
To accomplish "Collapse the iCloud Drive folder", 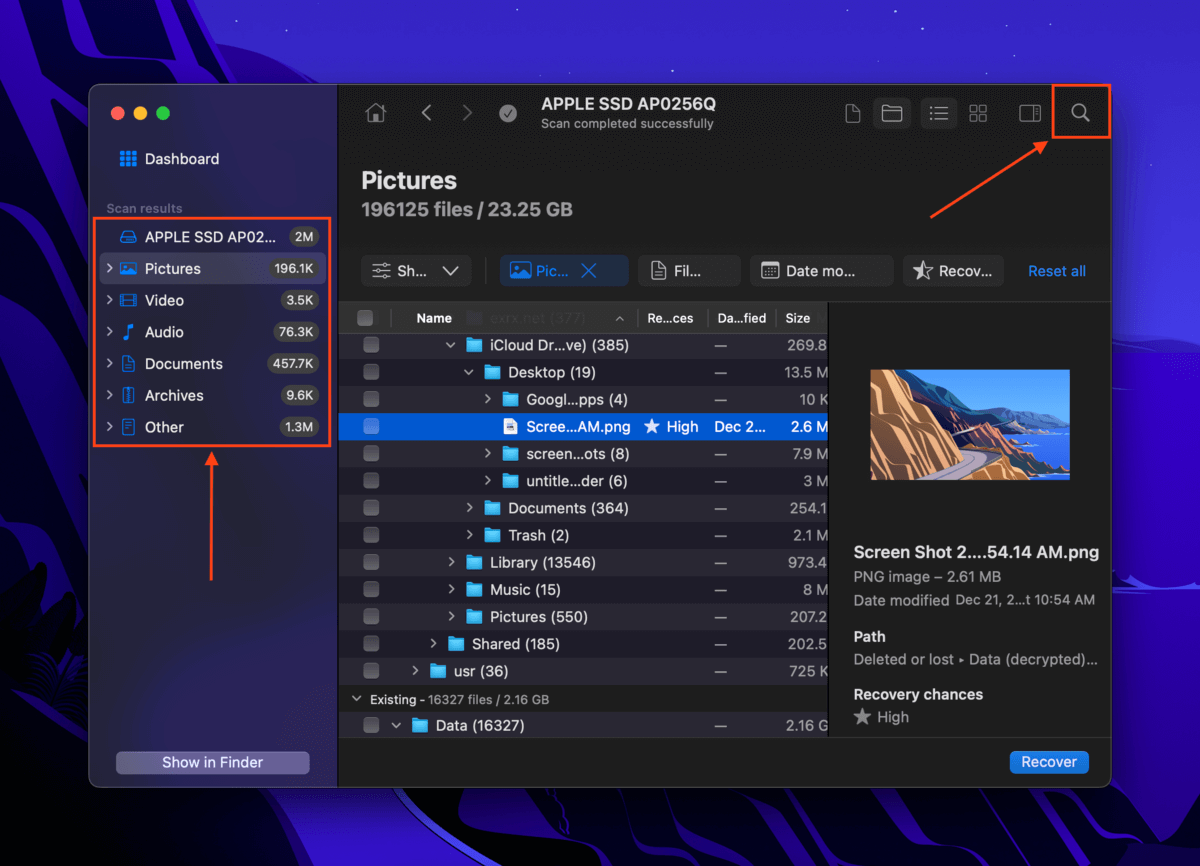I will (451, 345).
